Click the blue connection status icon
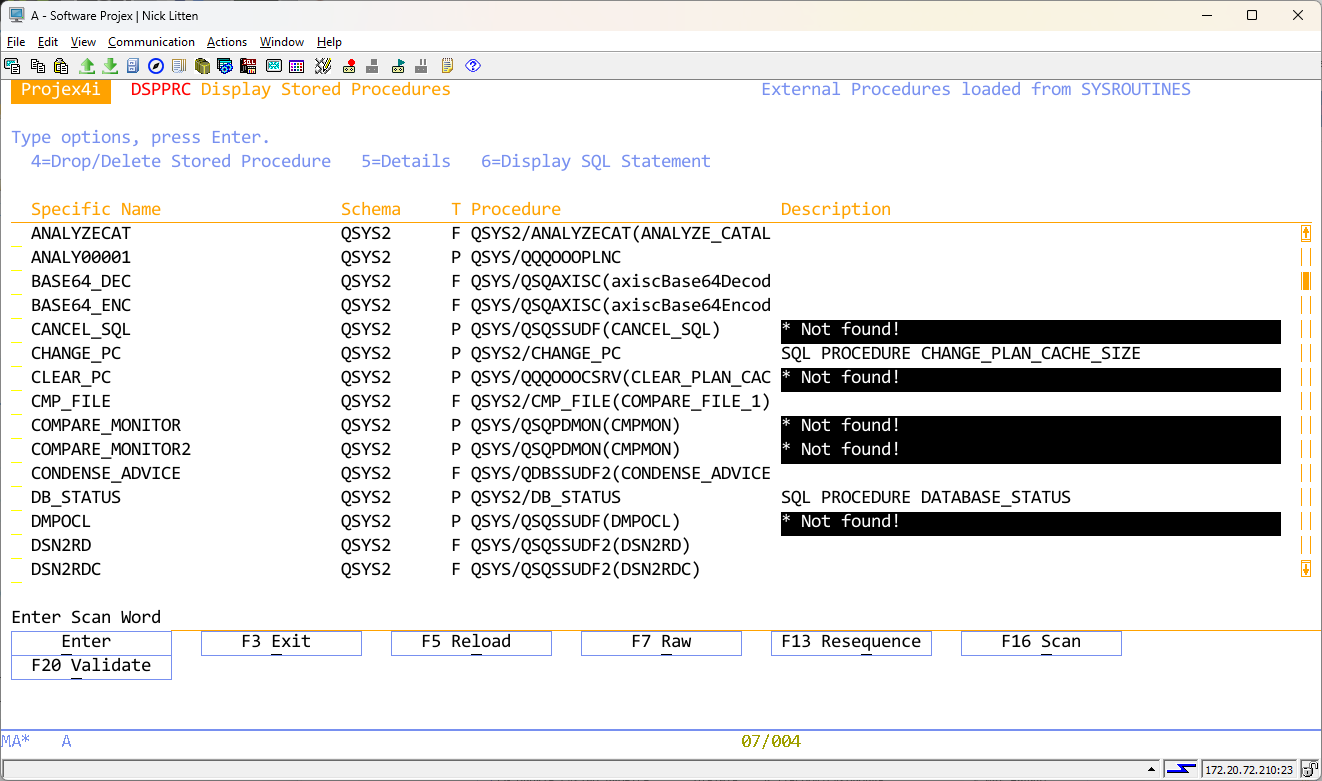 pyautogui.click(x=1181, y=770)
